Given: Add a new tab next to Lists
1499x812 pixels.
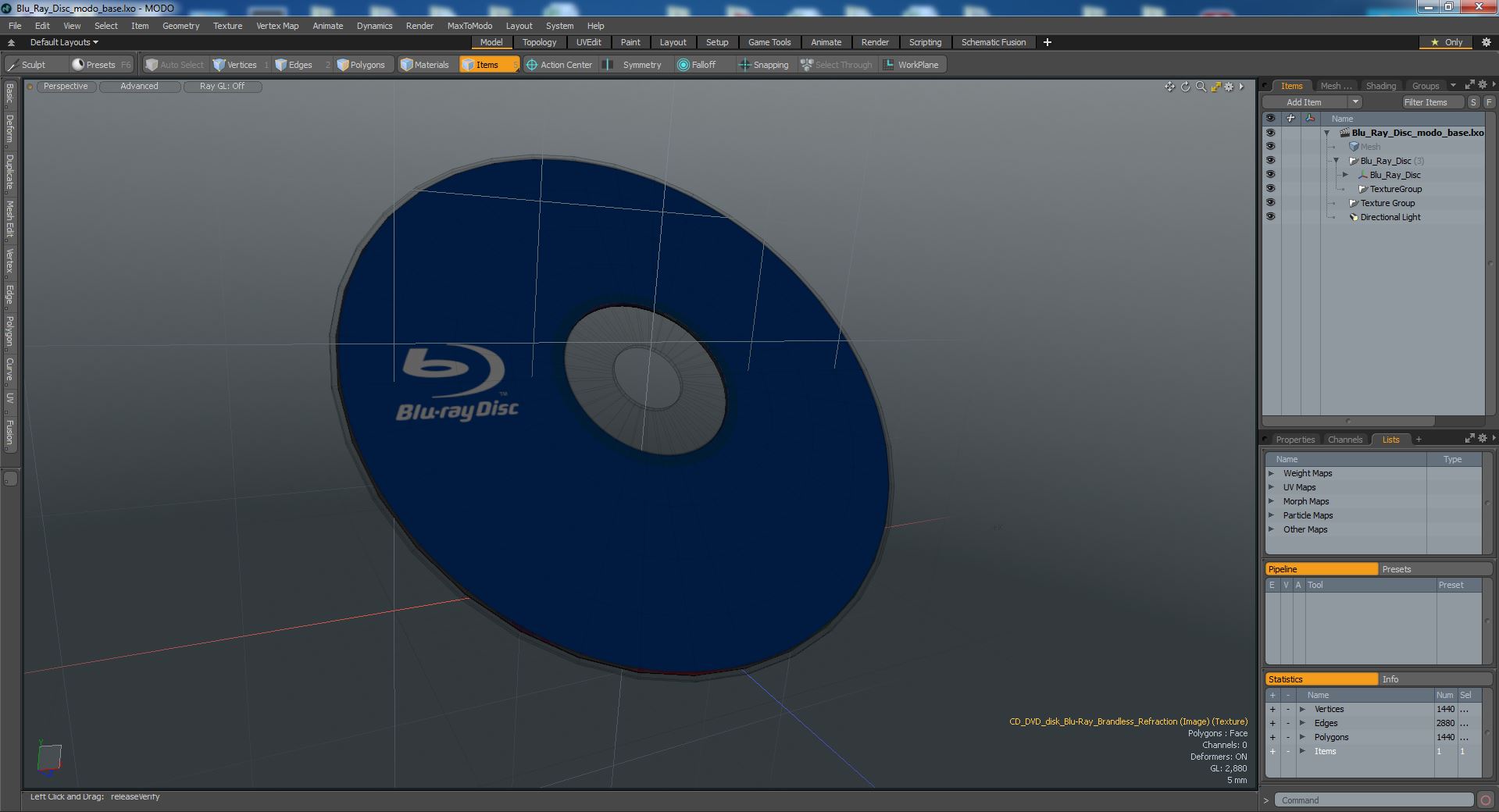Looking at the screenshot, I should point(1419,439).
